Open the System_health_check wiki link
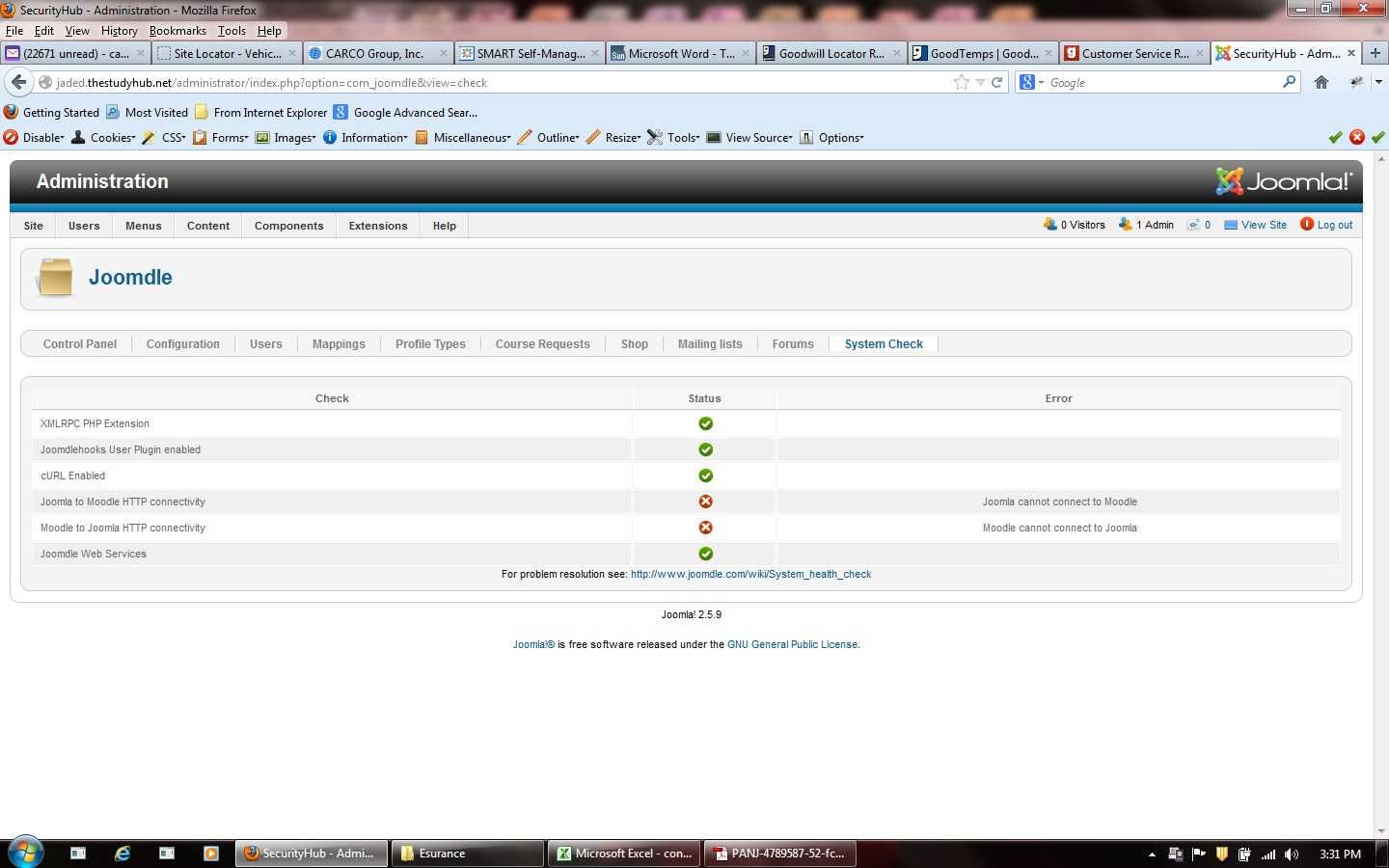1389x868 pixels. [750, 574]
